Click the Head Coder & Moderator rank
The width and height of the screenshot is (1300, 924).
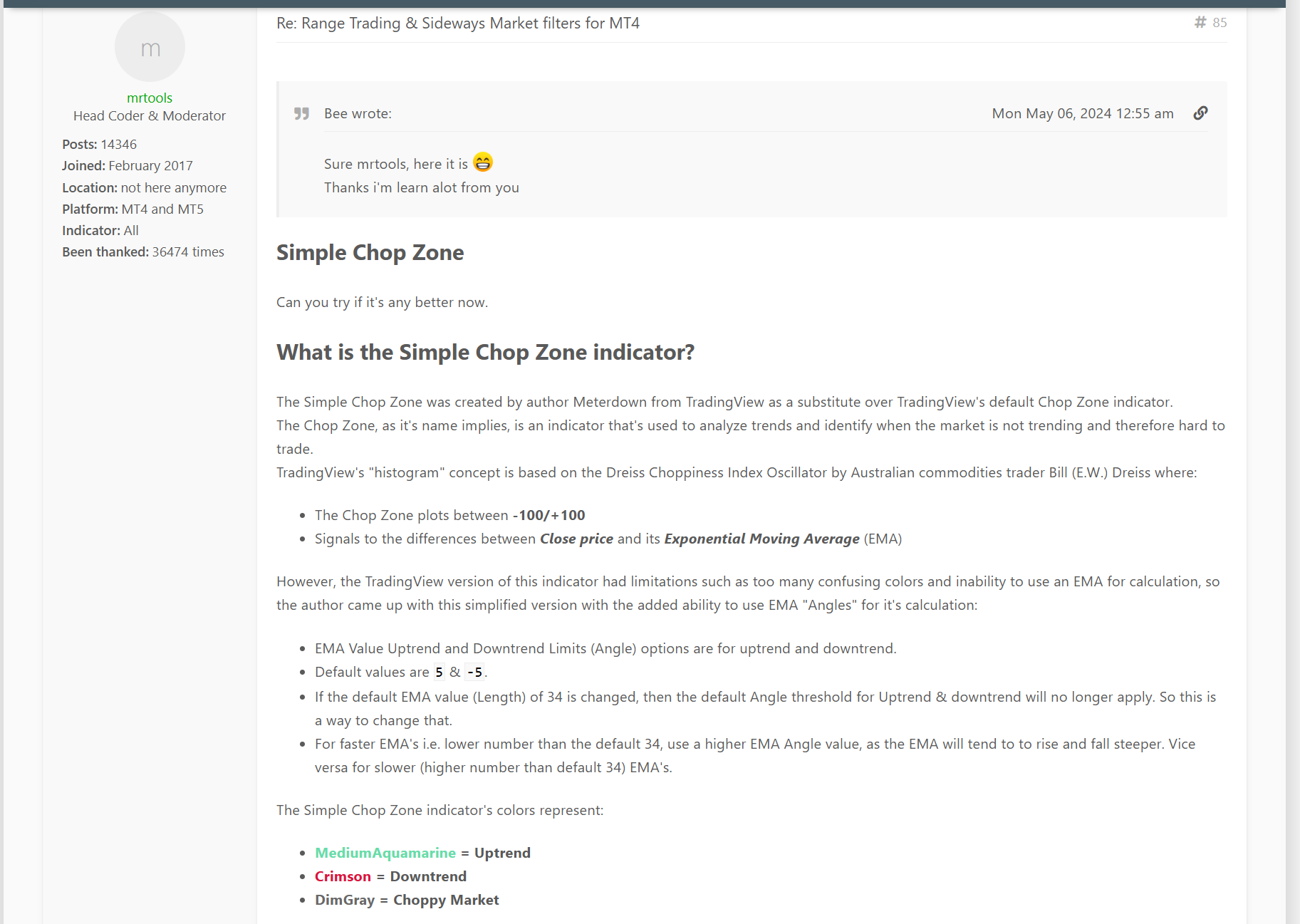pyautogui.click(x=150, y=116)
